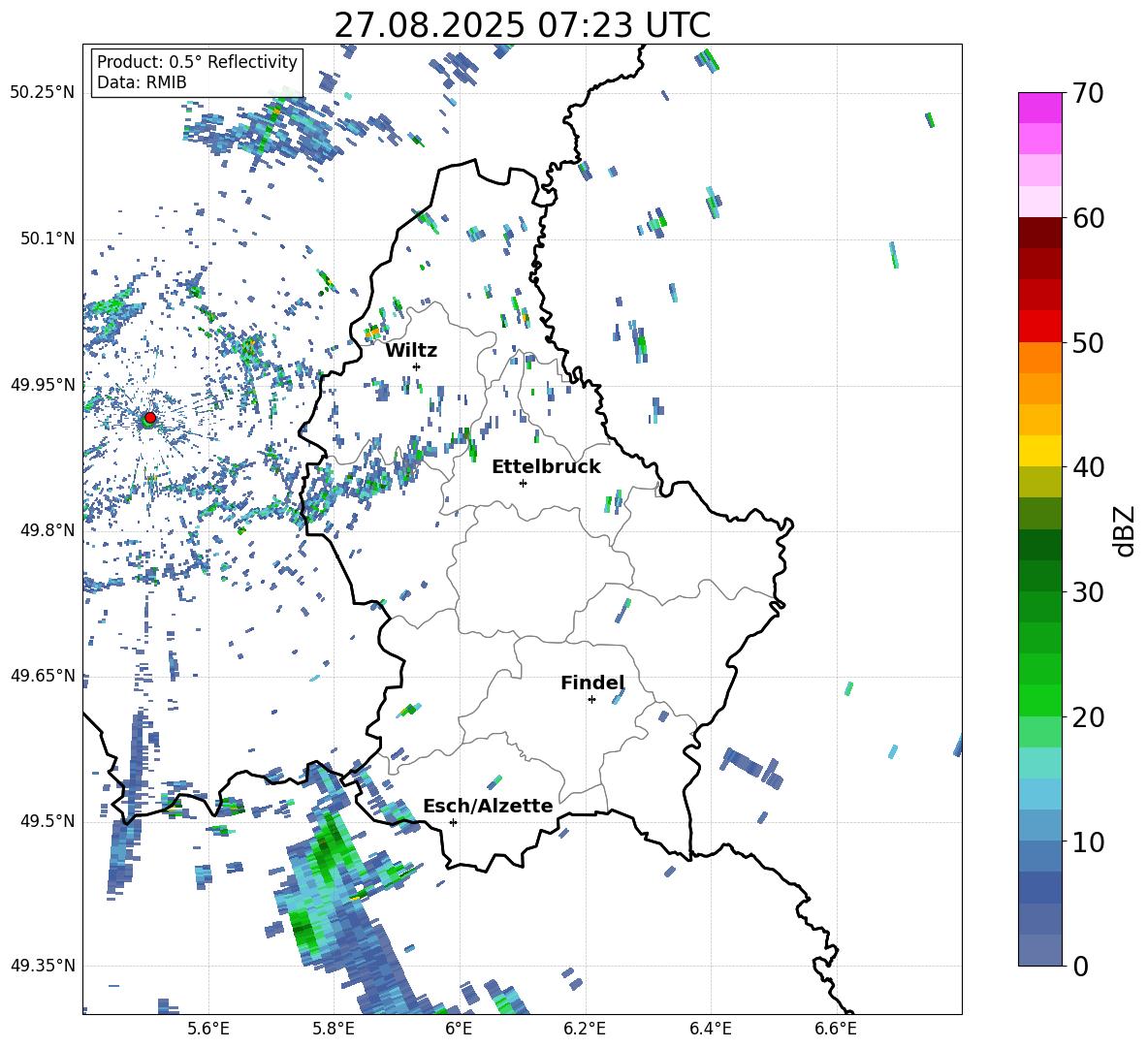This screenshot has width=1148, height=1048.
Task: Click the 0 tick label on the colorbar
Action: click(x=1080, y=966)
